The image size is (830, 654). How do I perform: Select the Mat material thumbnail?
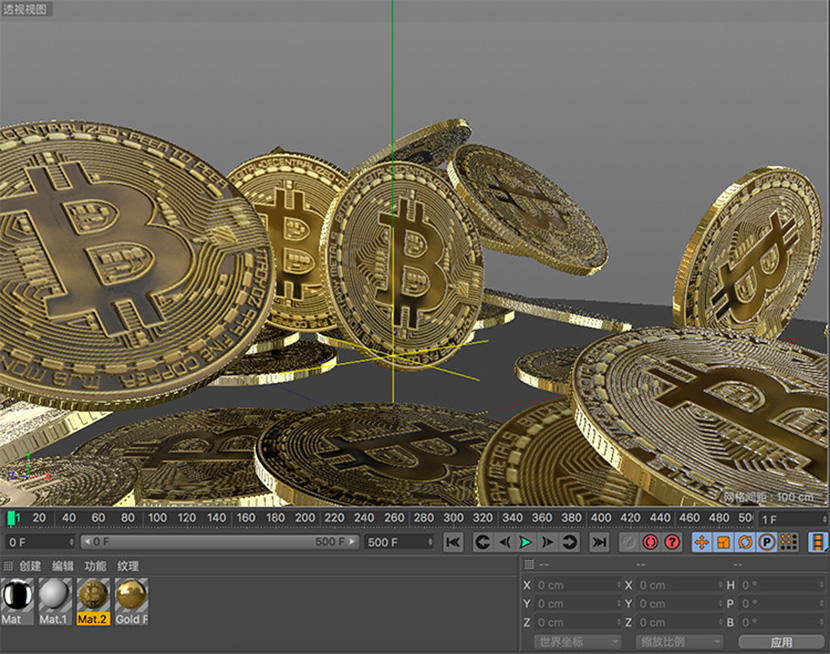17,602
